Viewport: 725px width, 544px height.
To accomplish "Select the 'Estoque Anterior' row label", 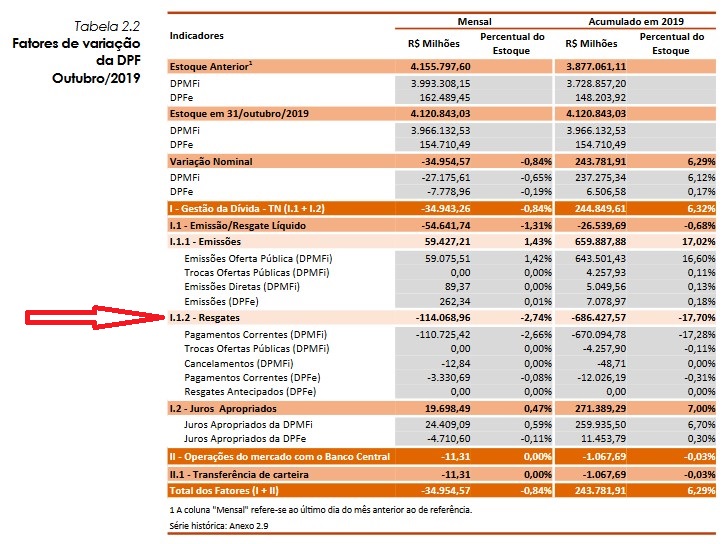I will coord(211,65).
